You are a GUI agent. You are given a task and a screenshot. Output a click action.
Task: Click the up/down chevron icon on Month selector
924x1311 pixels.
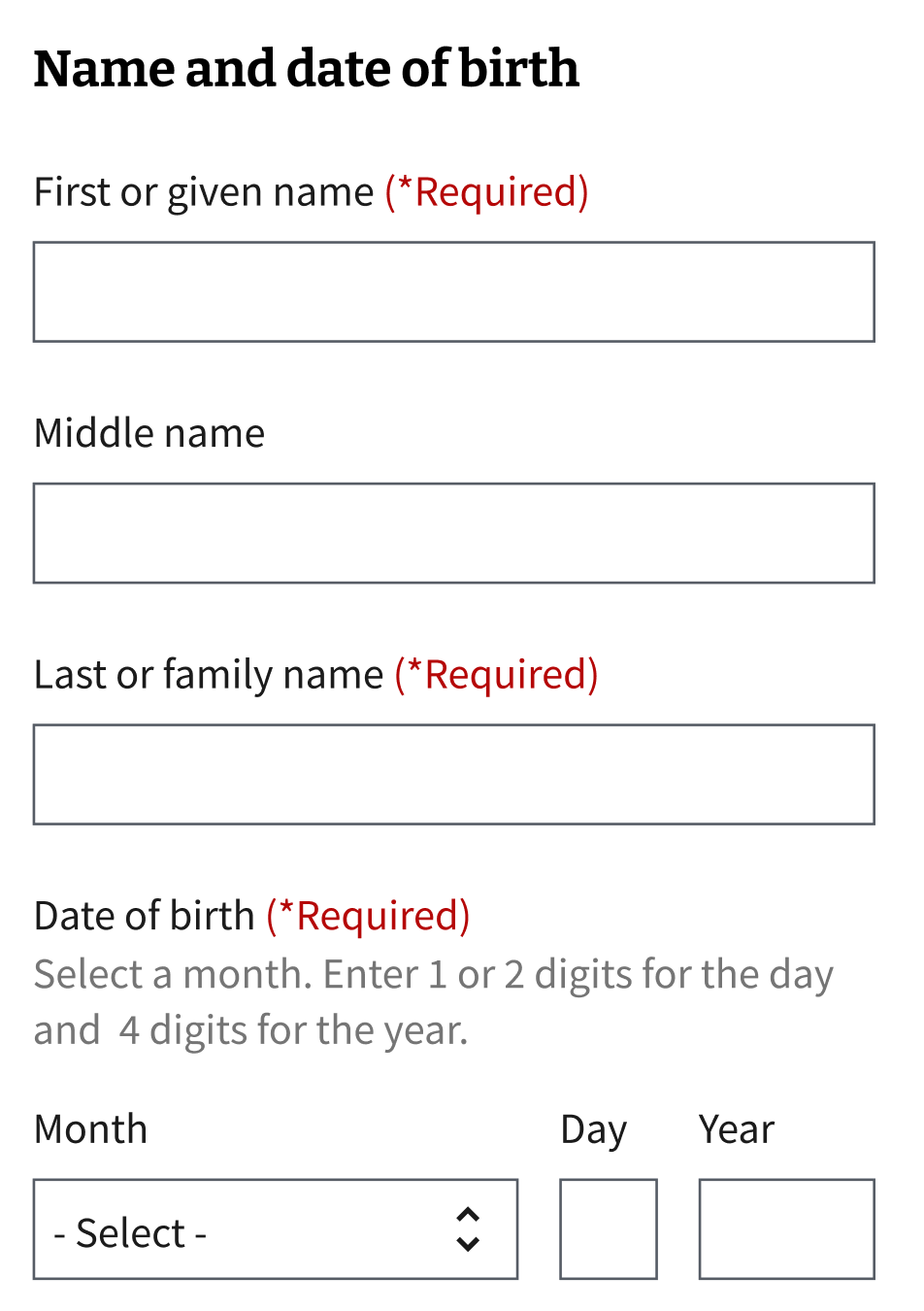(467, 1229)
